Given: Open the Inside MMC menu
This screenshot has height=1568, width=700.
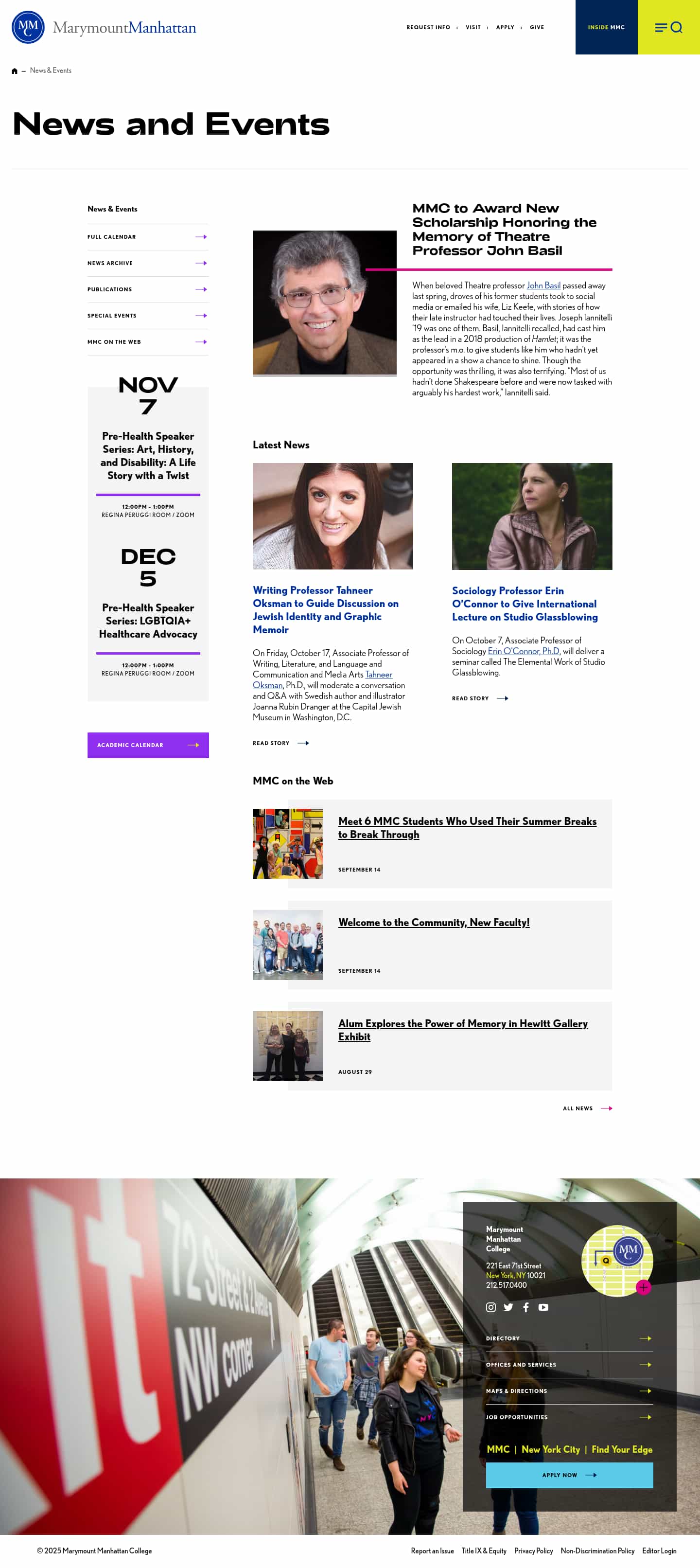Looking at the screenshot, I should click(606, 27).
